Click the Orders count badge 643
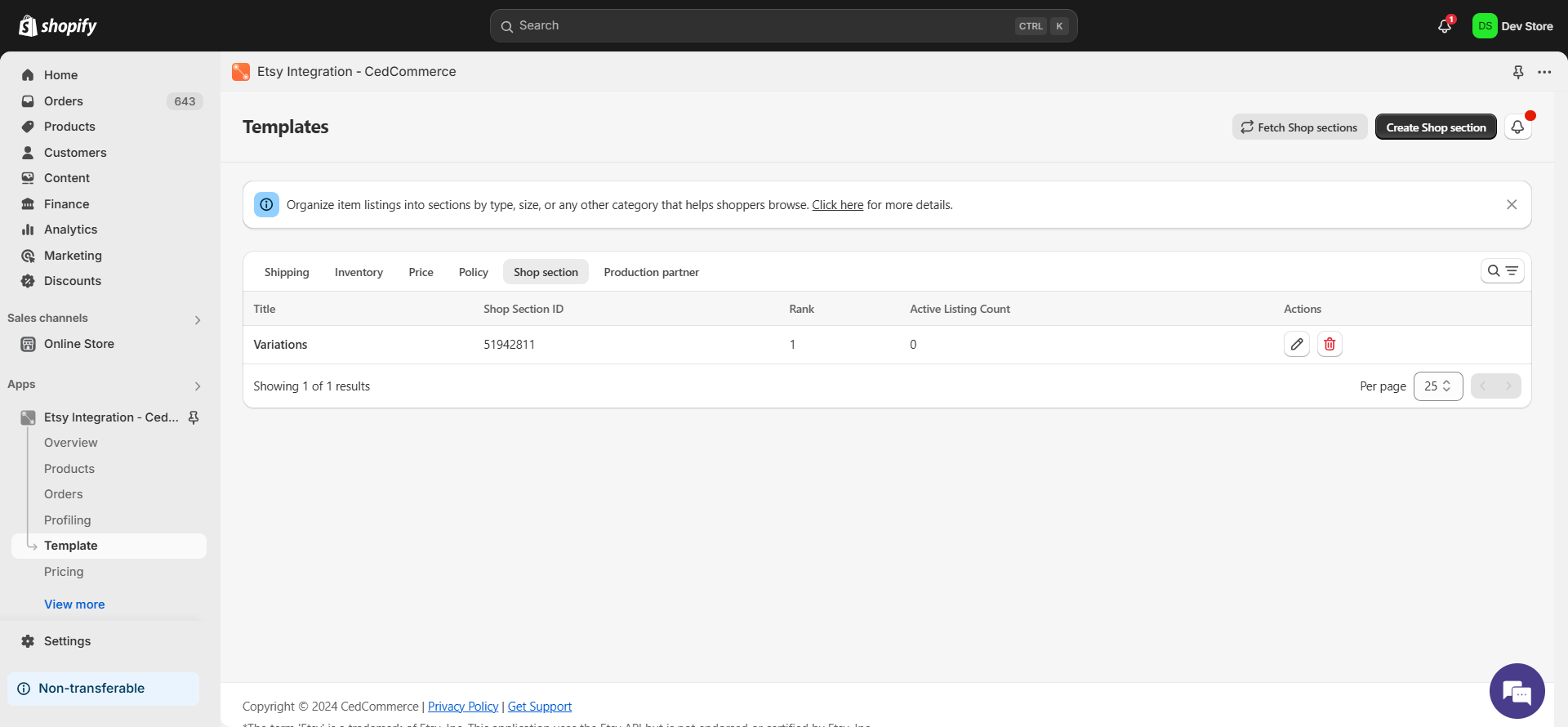This screenshot has width=1568, height=727. click(185, 101)
